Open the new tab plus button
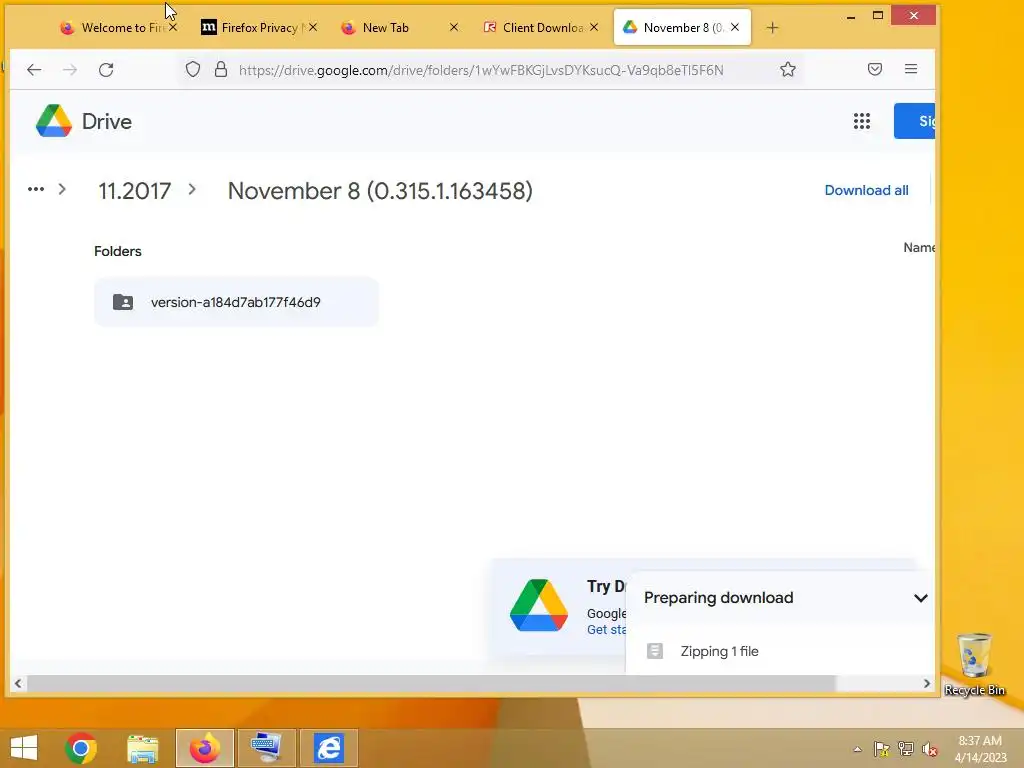1024x768 pixels. tap(772, 27)
